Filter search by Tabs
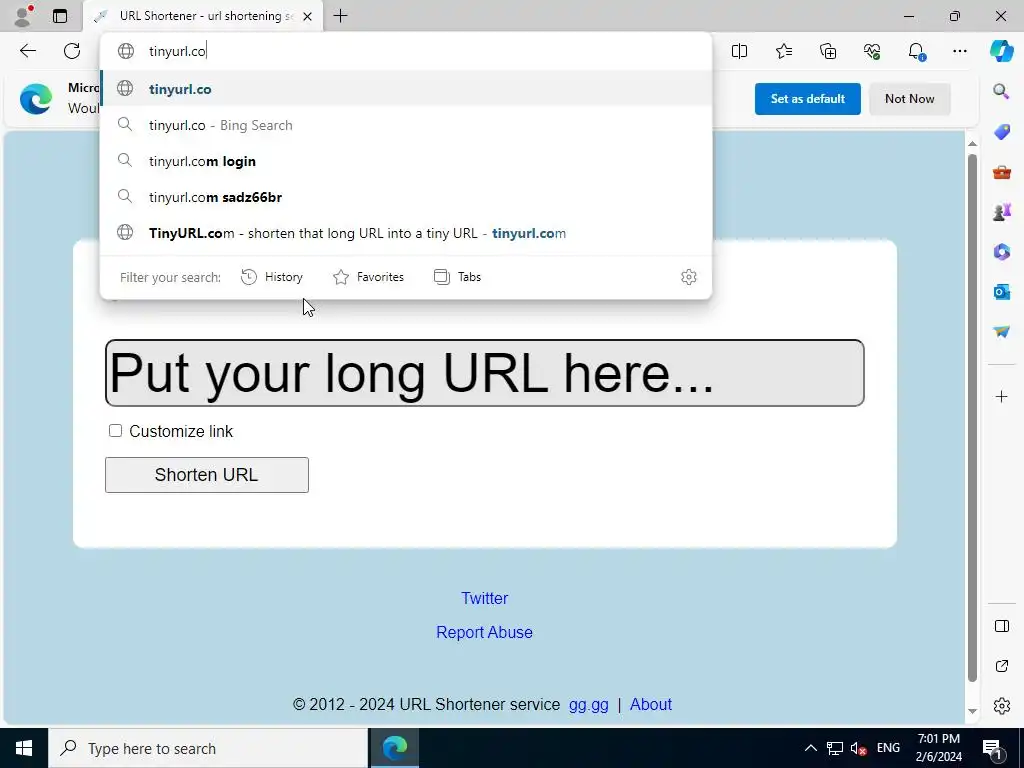1024x768 pixels. 457,277
